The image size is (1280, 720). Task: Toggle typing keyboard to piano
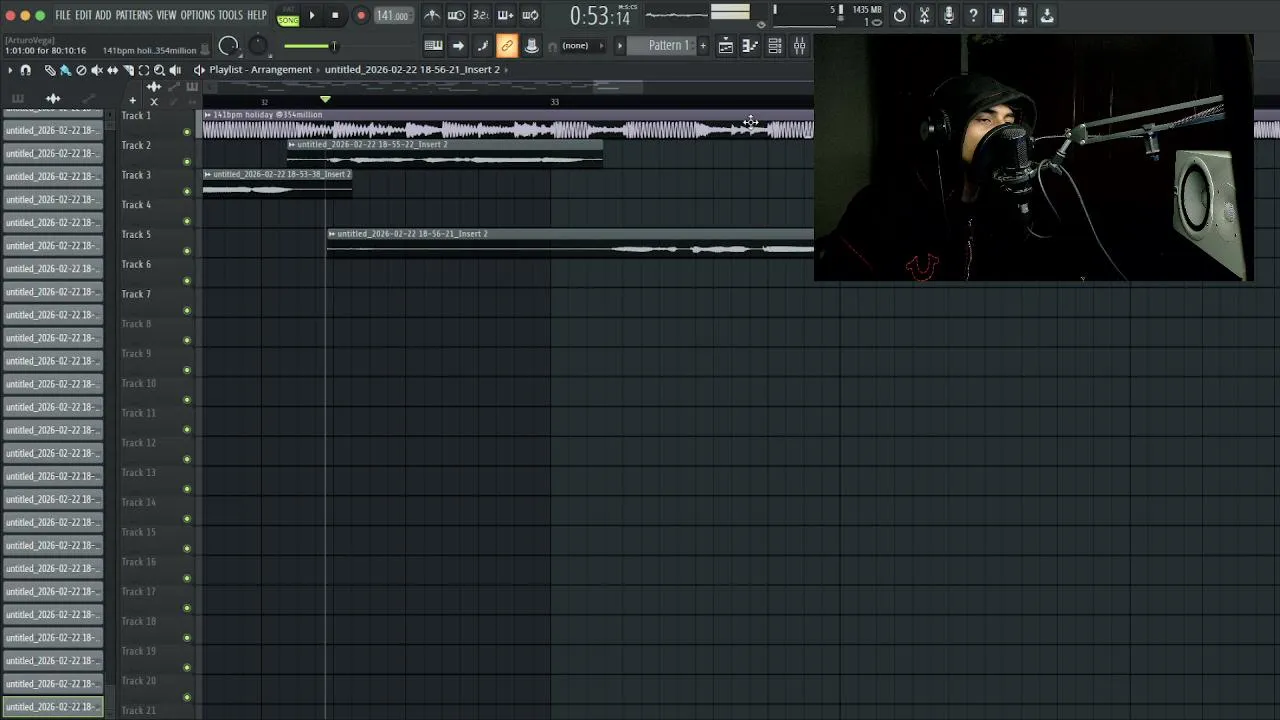pyautogui.click(x=433, y=45)
